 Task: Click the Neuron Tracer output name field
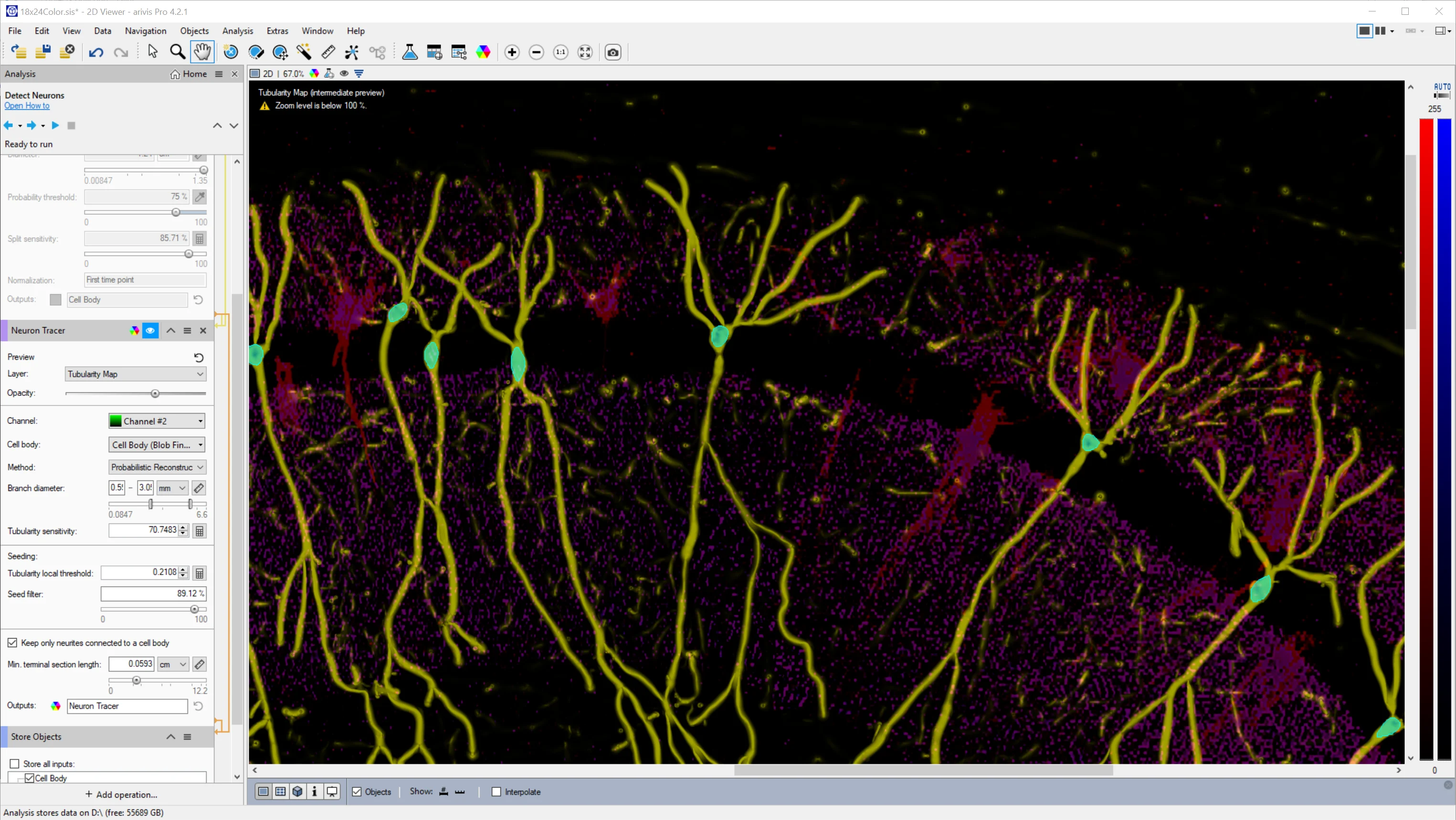pyautogui.click(x=127, y=706)
